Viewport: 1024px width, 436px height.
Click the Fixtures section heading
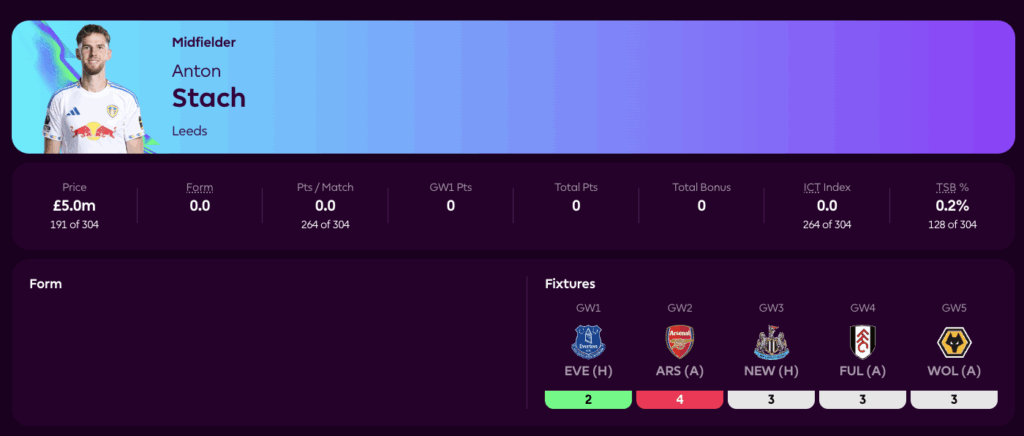tap(570, 284)
